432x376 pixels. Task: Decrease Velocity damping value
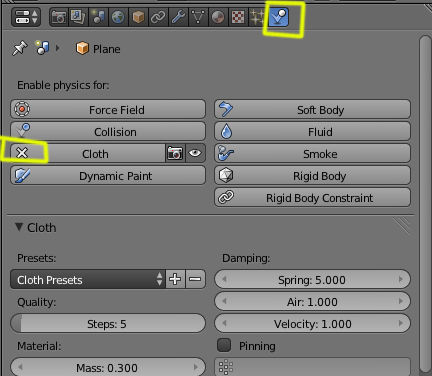coord(224,323)
